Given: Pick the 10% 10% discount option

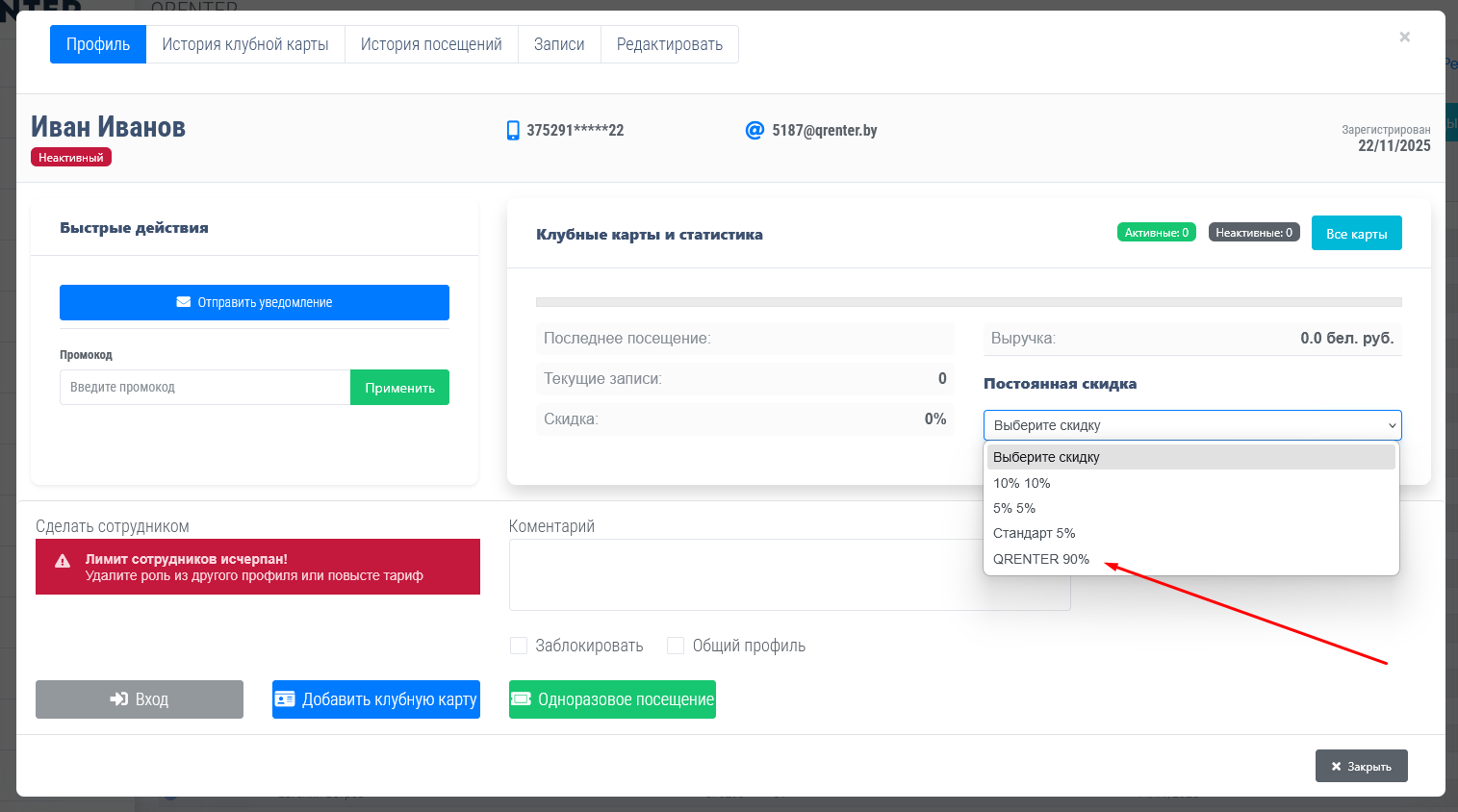Looking at the screenshot, I should tap(1022, 483).
